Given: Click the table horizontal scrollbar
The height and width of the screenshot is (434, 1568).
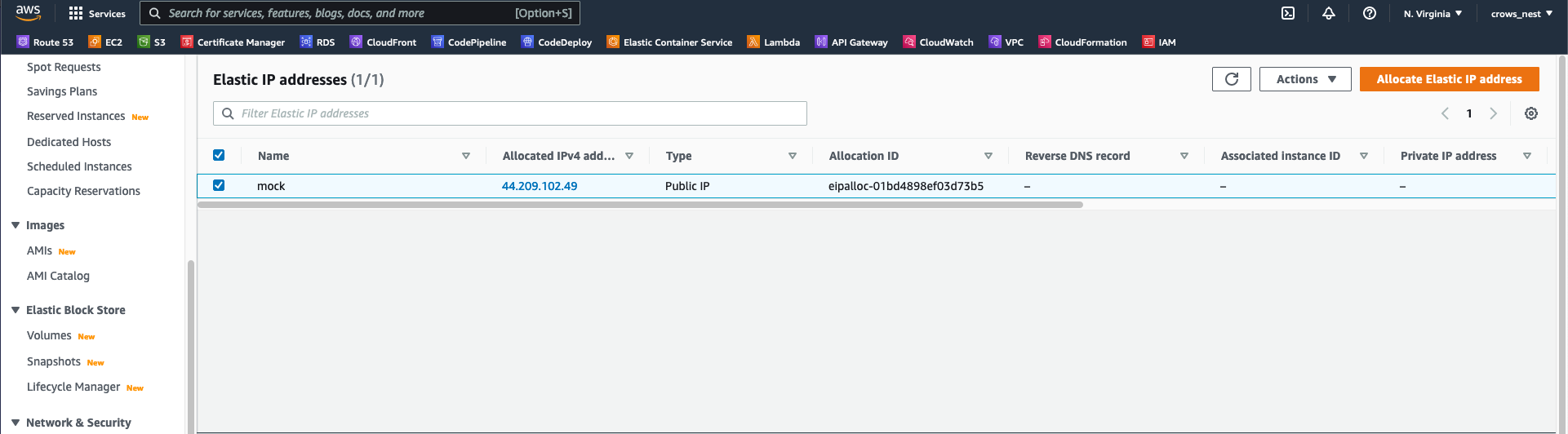Looking at the screenshot, I should (640, 205).
